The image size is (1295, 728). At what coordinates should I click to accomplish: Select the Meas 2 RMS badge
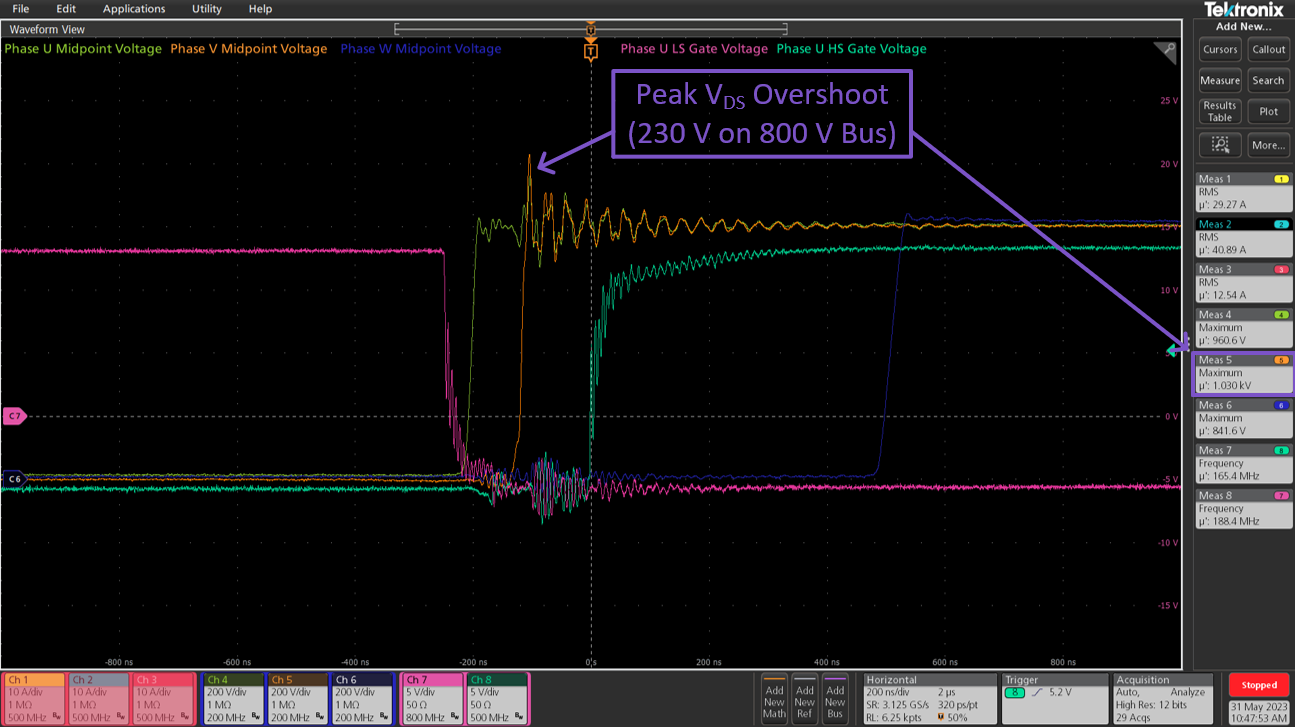[1243, 236]
